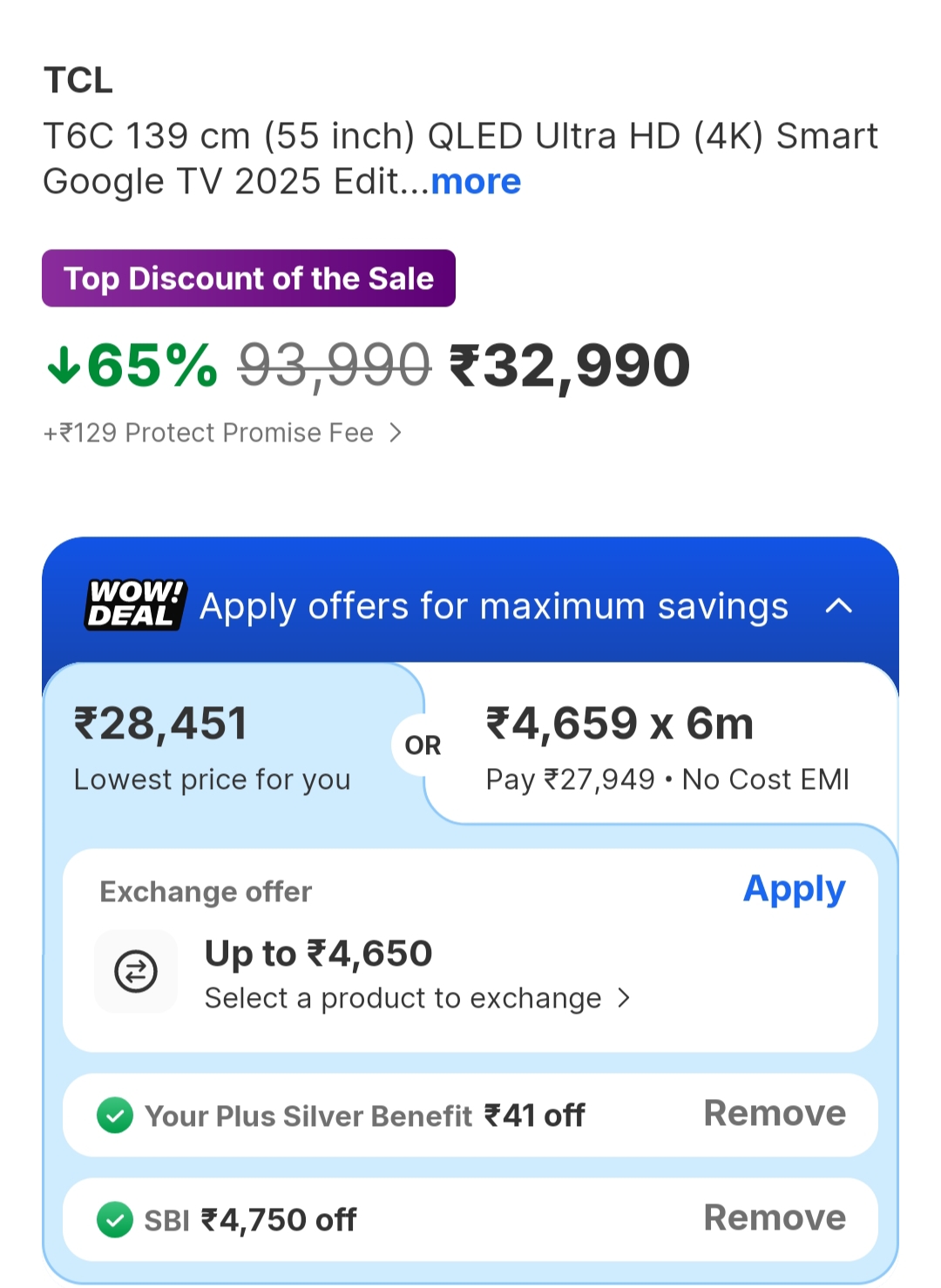
Task: Remove the SBI ₹4,750 off offer
Action: [x=774, y=1217]
